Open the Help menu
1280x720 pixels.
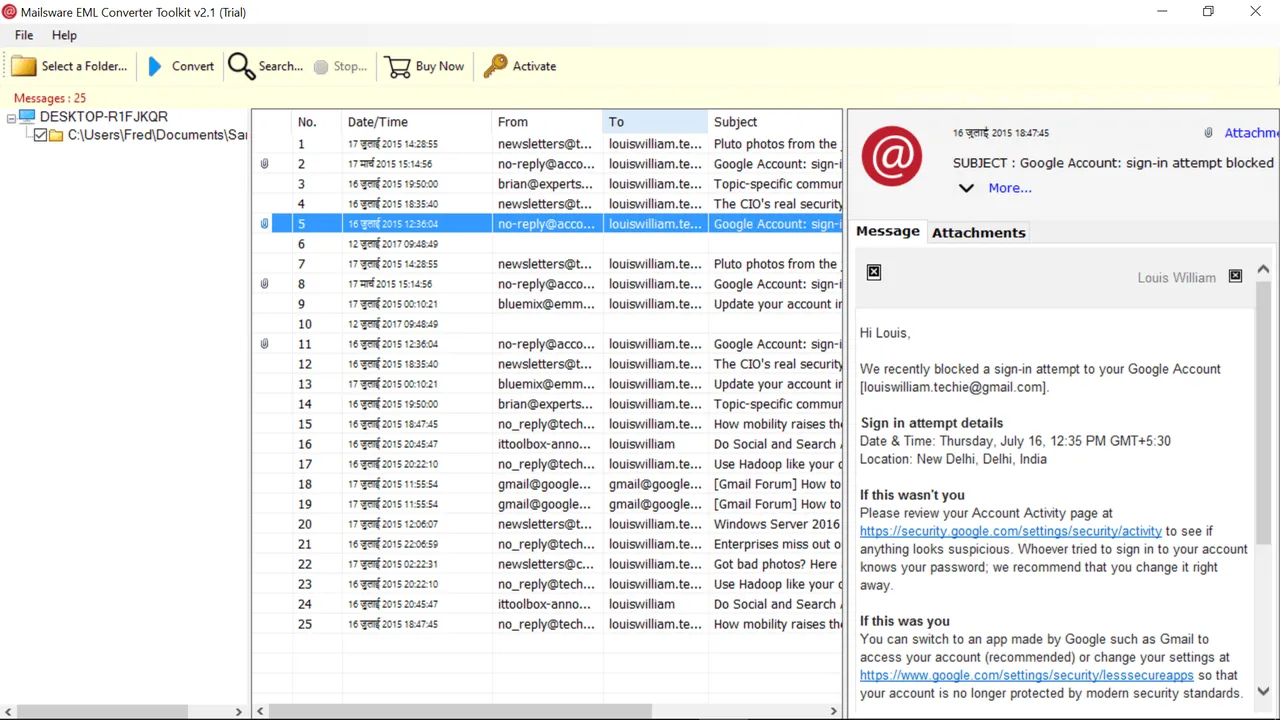click(64, 35)
